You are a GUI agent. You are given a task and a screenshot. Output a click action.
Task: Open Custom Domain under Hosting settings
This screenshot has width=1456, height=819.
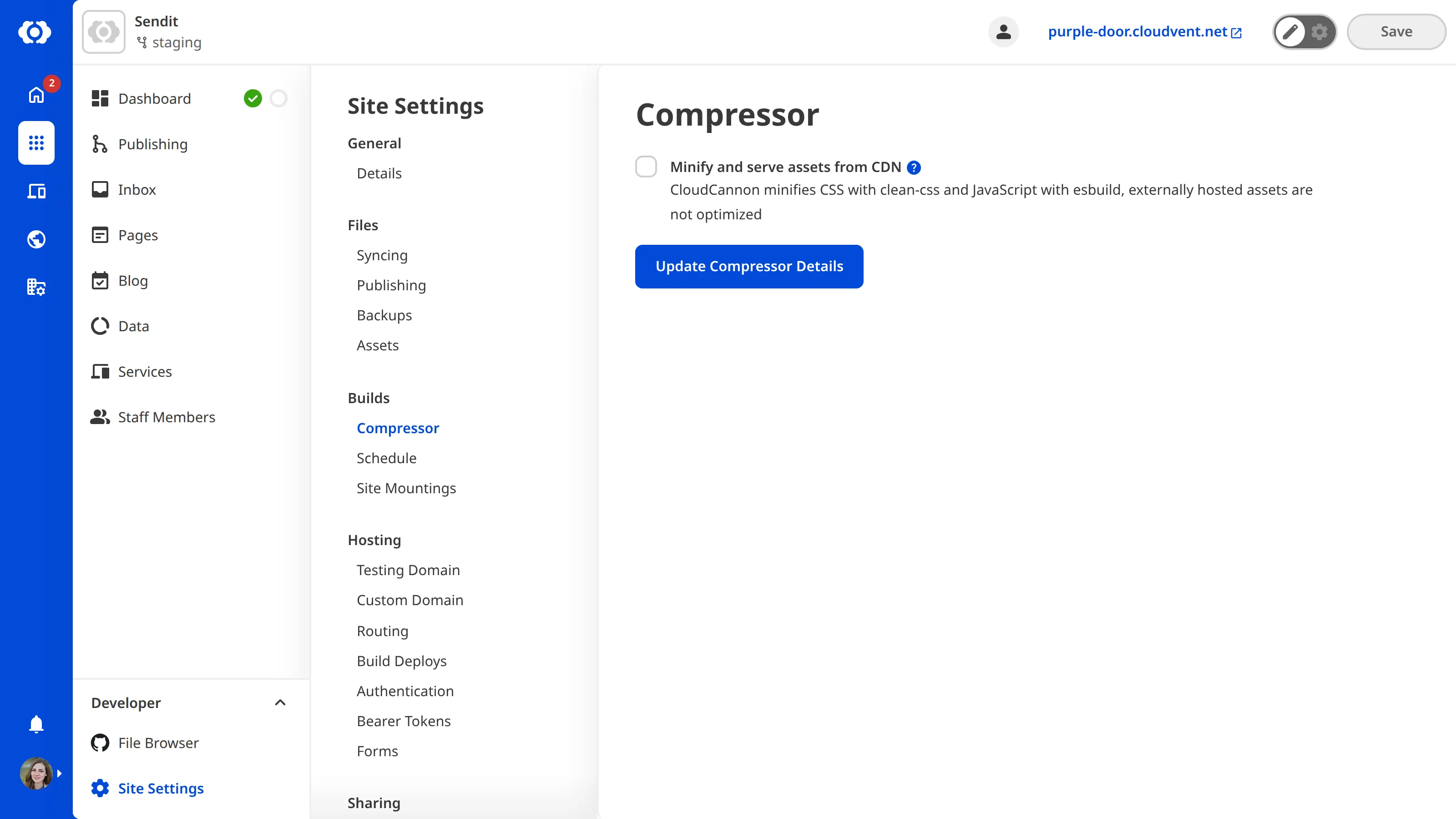tap(410, 600)
